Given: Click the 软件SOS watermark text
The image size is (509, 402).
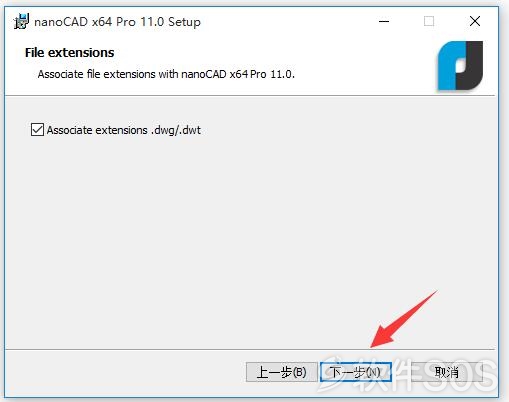Looking at the screenshot, I should (425, 373).
